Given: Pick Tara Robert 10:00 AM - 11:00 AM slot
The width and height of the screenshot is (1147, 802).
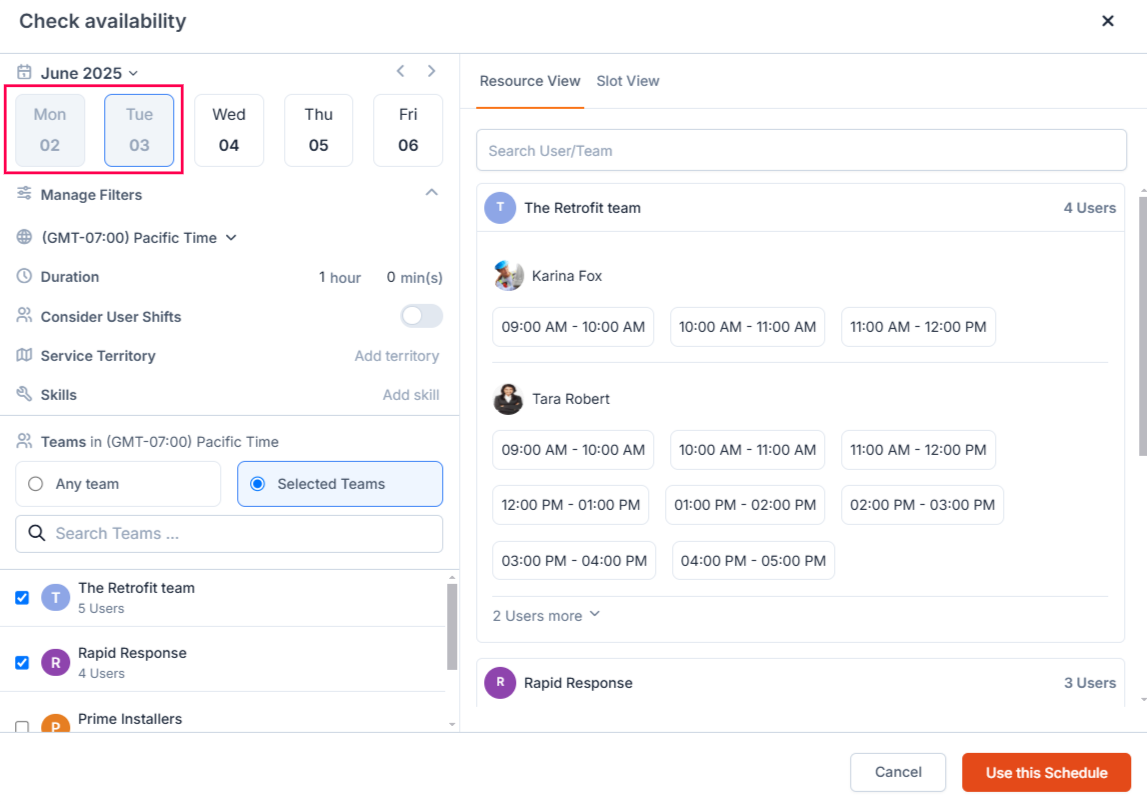Looking at the screenshot, I should [x=747, y=449].
